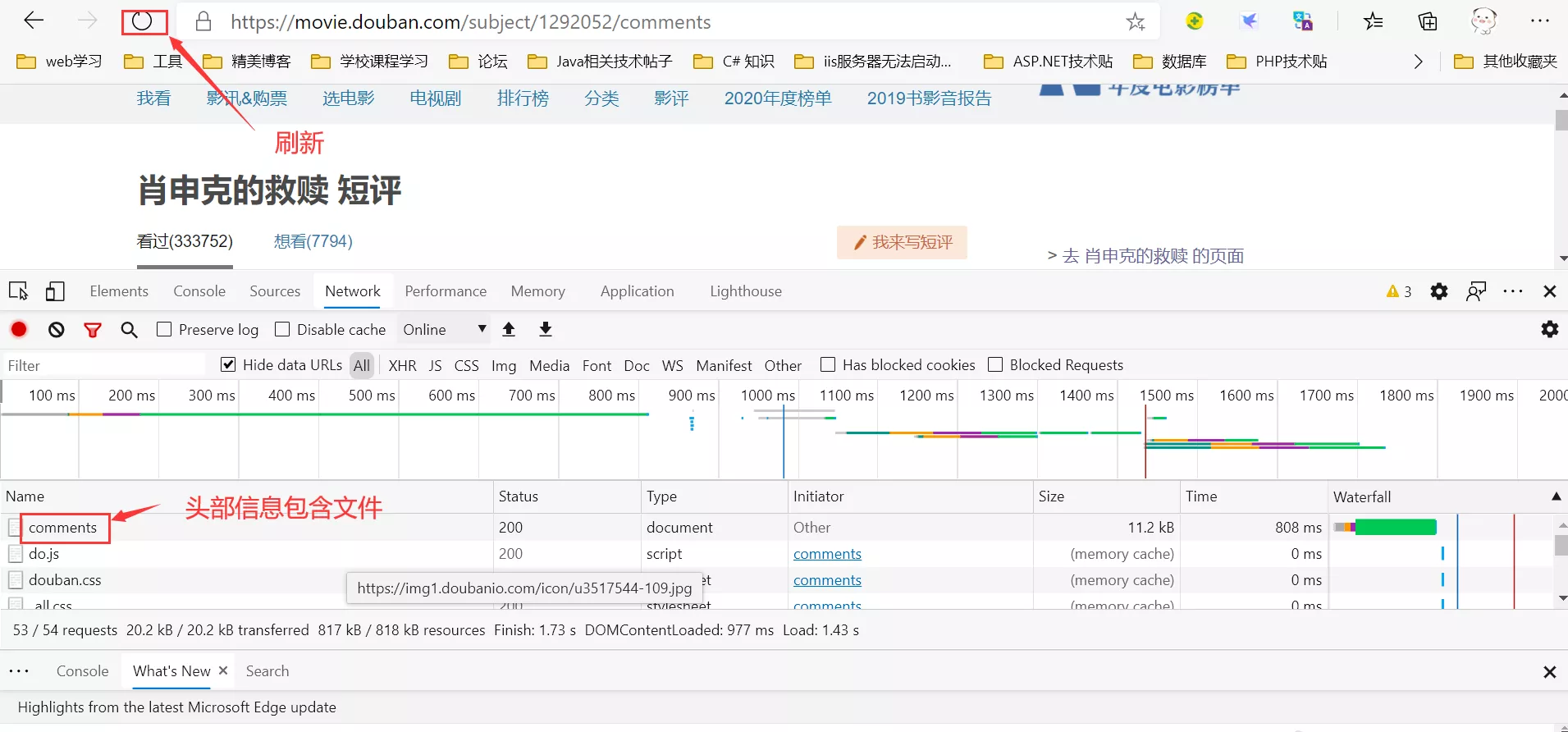The width and height of the screenshot is (1568, 732).
Task: Enable Disable cache checkbox
Action: (x=282, y=329)
